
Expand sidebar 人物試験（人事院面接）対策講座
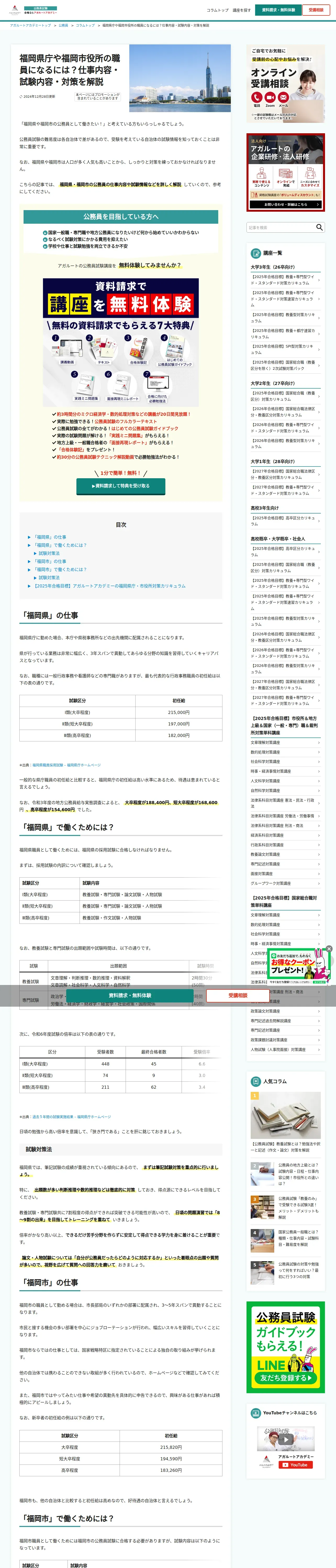point(285,1050)
